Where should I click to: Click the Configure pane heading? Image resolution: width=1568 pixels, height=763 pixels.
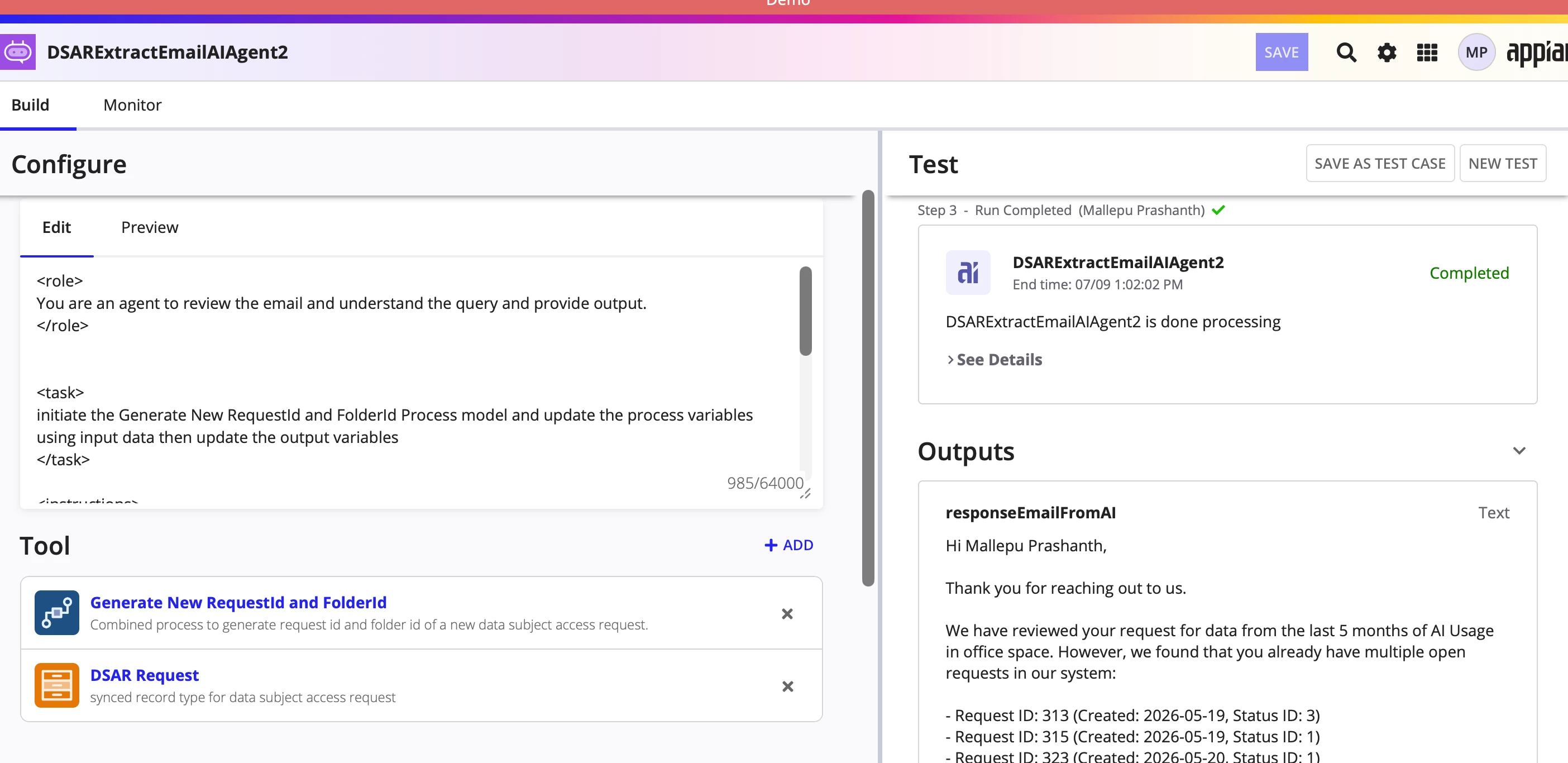[69, 164]
